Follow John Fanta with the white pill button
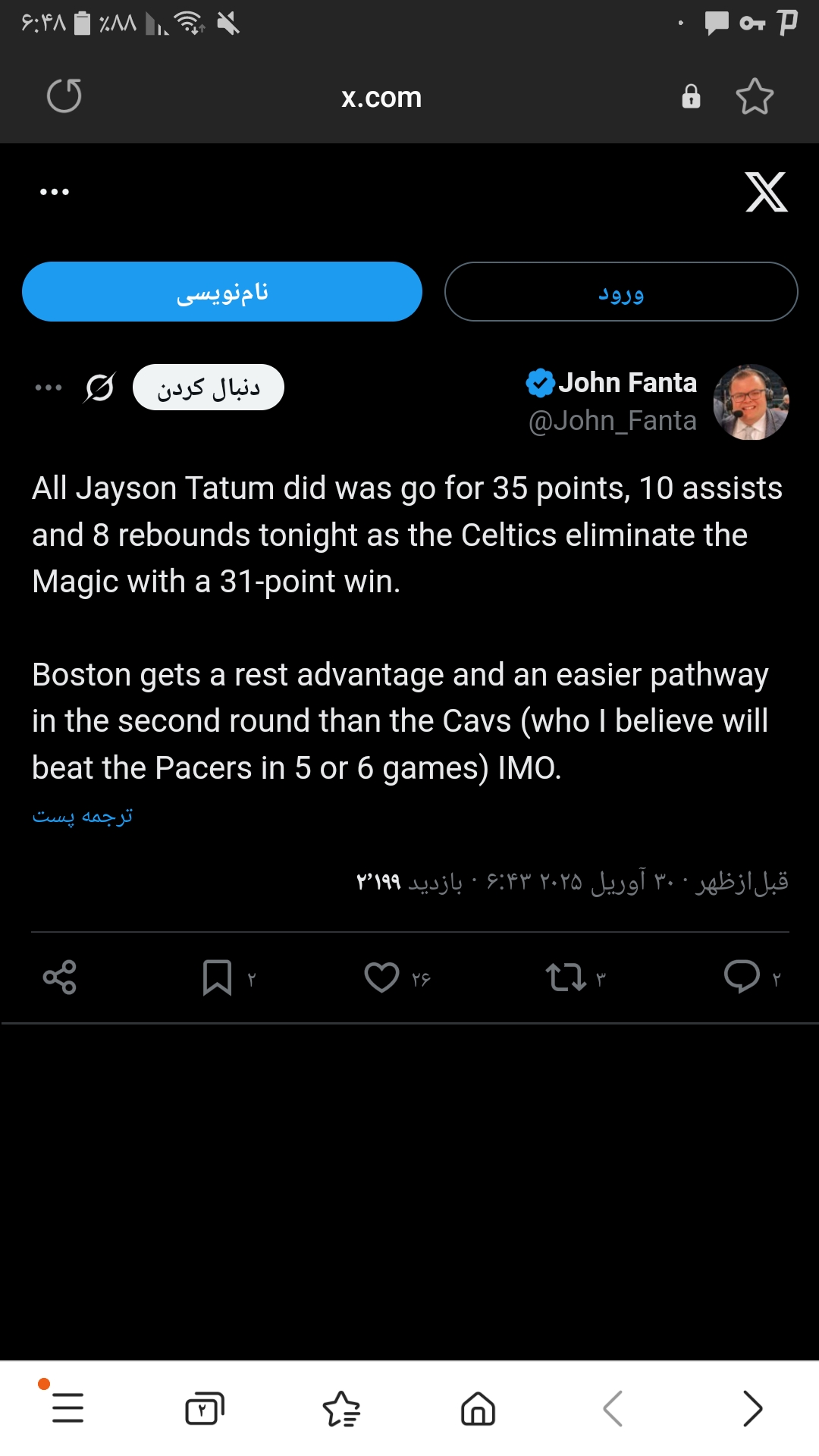819x1456 pixels. pyautogui.click(x=209, y=388)
